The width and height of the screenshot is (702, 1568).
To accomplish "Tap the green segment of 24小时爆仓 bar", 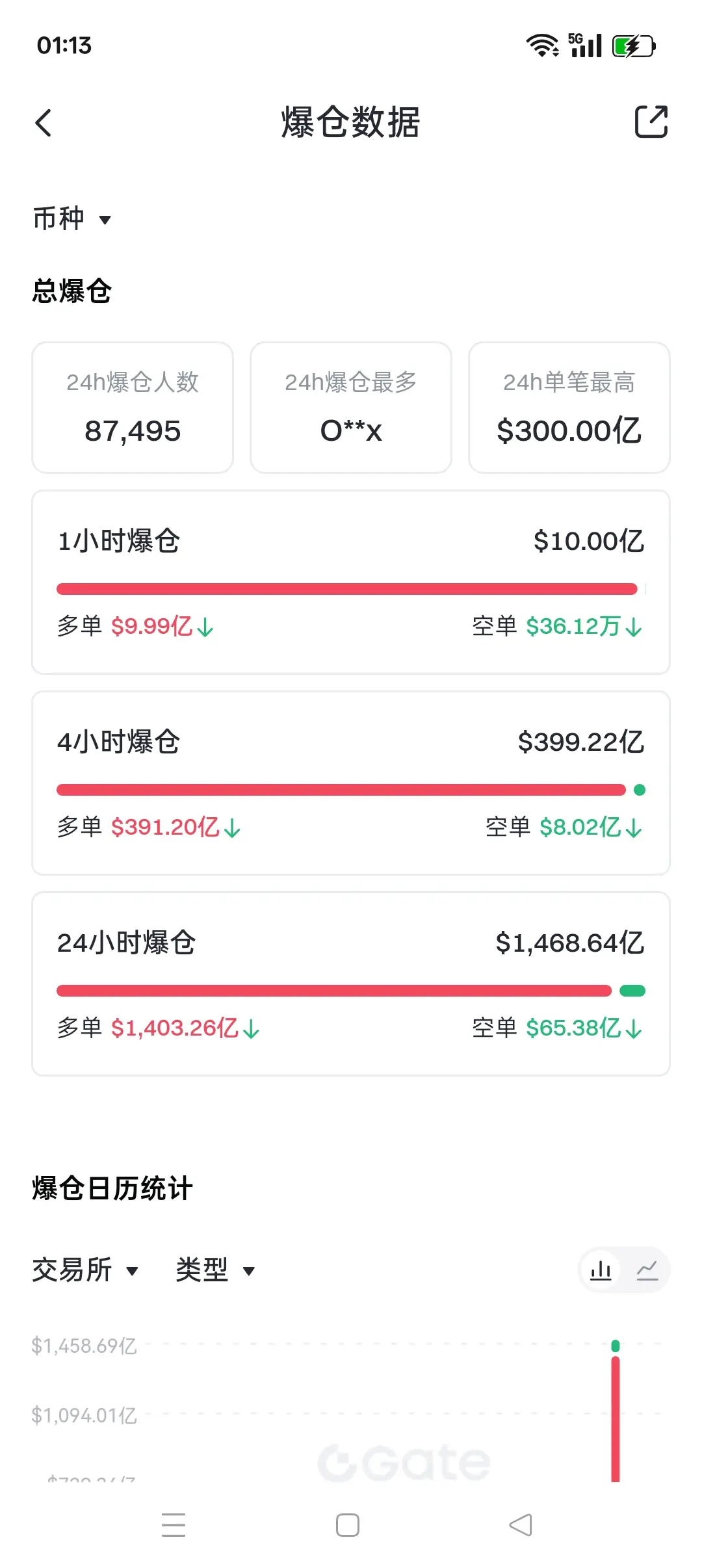I will pyautogui.click(x=632, y=991).
